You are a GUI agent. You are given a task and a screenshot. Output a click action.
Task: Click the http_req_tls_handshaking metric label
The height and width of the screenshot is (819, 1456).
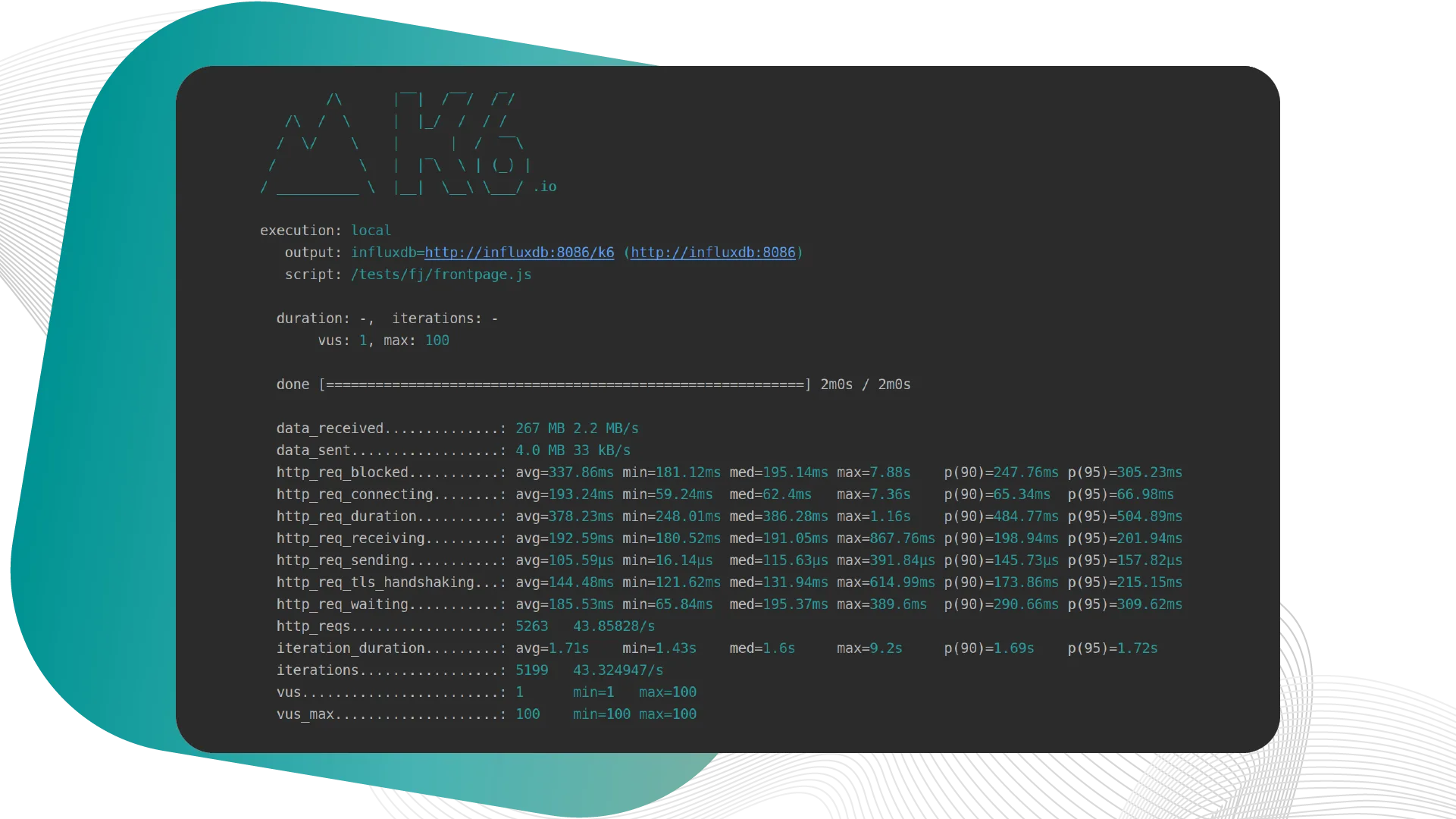[x=375, y=582]
